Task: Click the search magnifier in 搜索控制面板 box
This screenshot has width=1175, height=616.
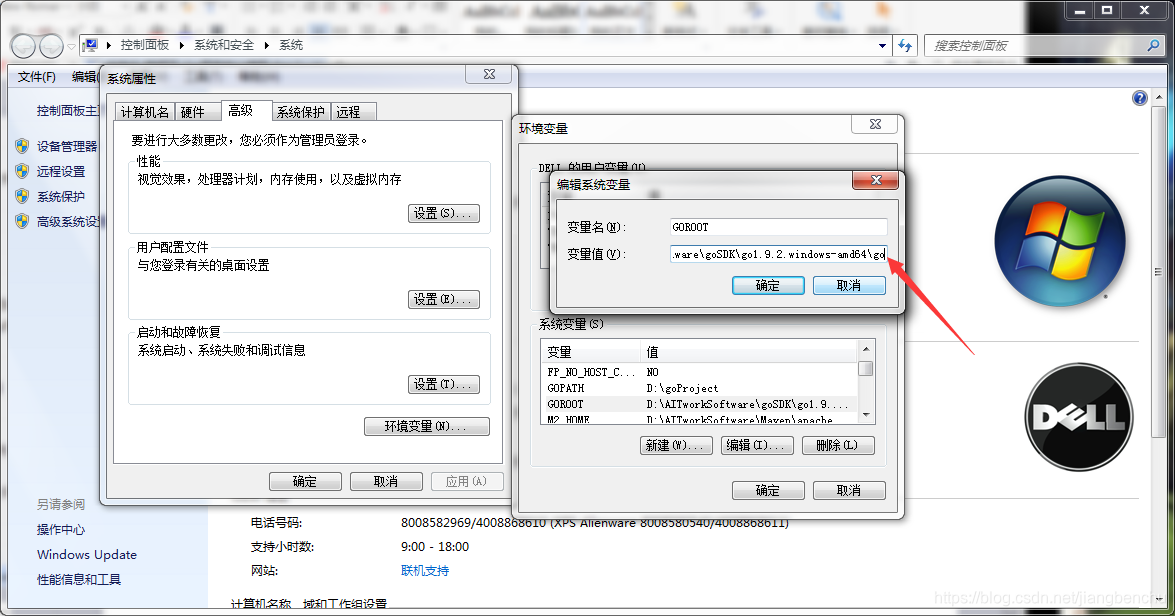Action: 1153,45
